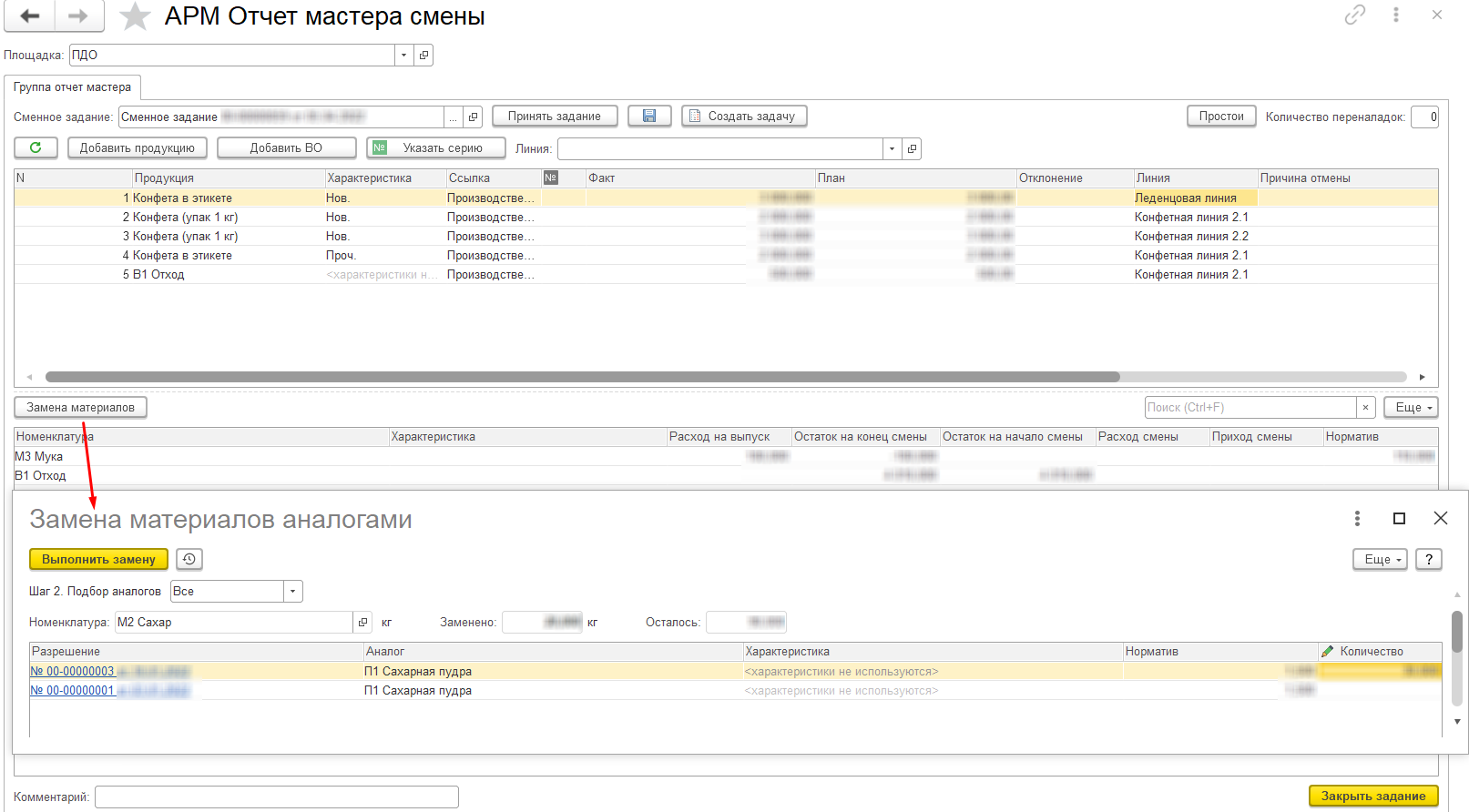The height and width of the screenshot is (812, 1469).
Task: Open the Подбор аналогов 'Все' dropdown
Action: point(292,592)
